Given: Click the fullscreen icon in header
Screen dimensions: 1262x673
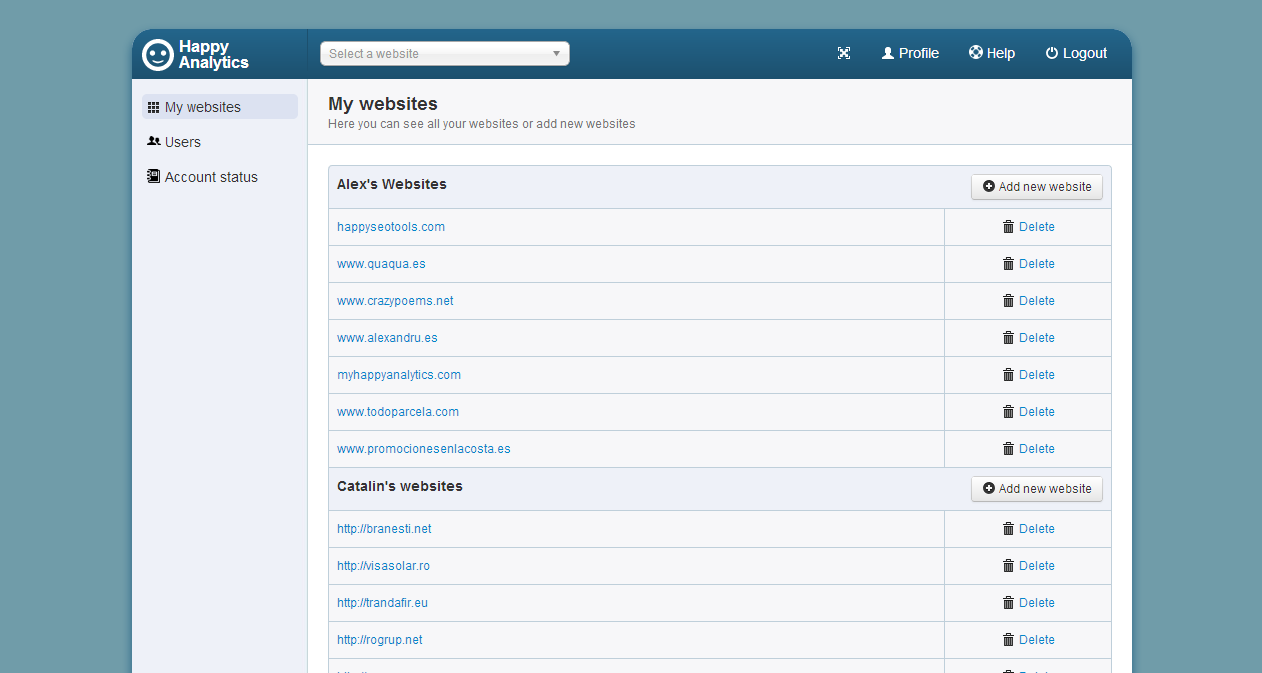Looking at the screenshot, I should coord(844,54).
